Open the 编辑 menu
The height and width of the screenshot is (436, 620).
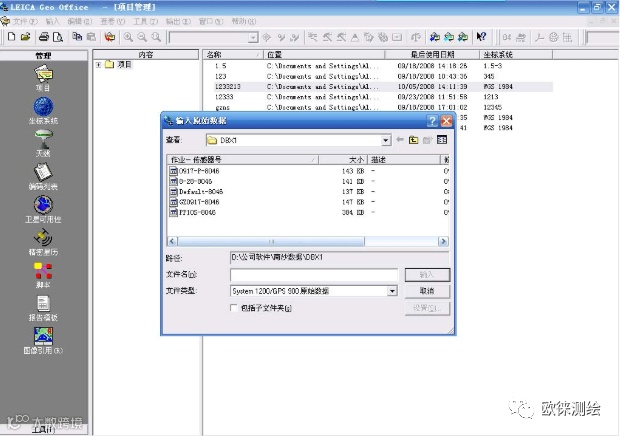pos(79,21)
